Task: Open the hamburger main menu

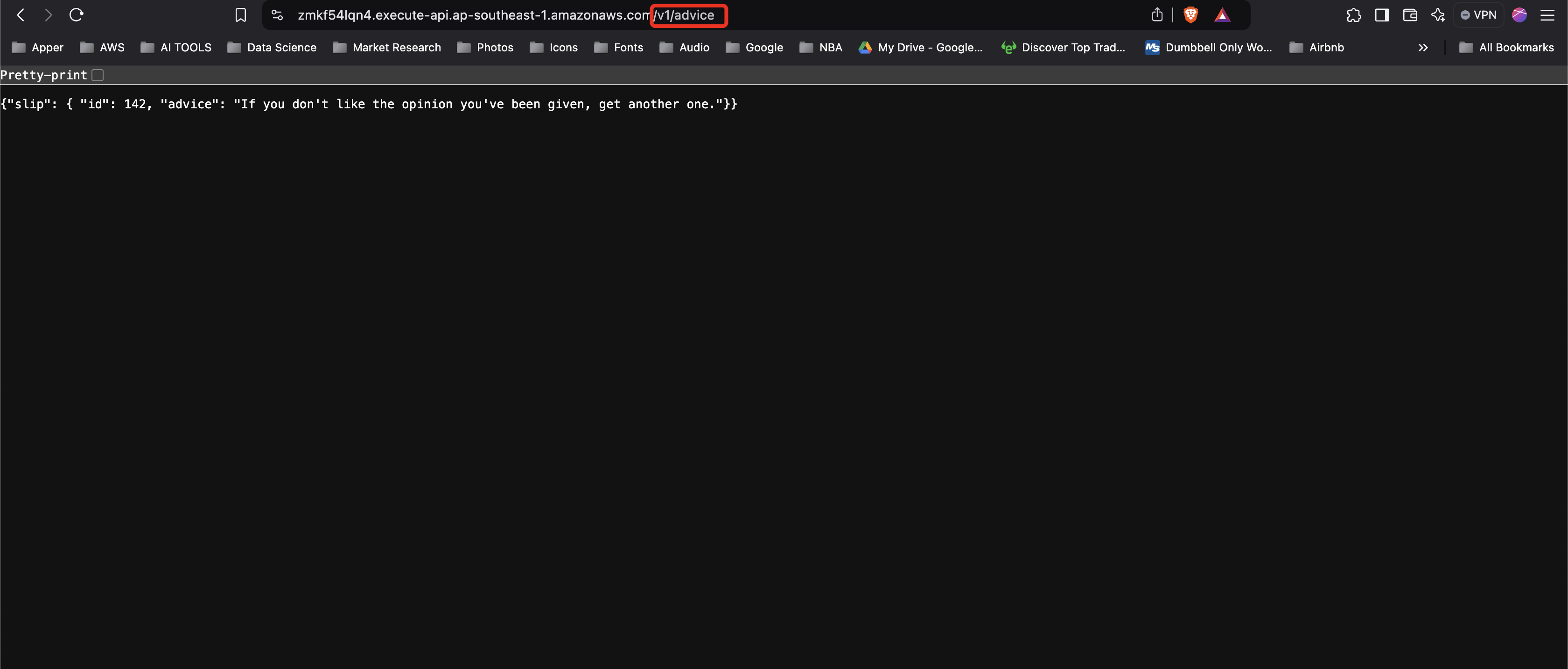Action: coord(1547,15)
